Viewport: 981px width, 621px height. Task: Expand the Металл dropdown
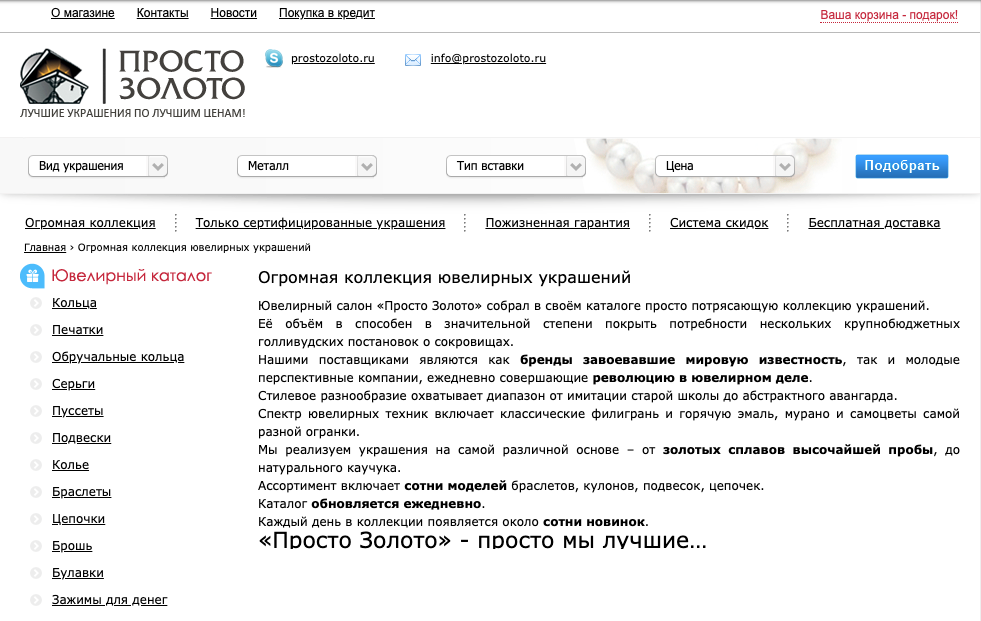coord(306,166)
